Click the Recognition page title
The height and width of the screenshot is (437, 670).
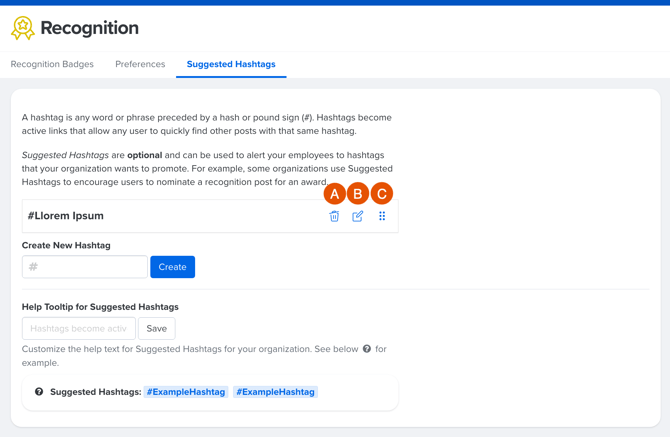90,28
